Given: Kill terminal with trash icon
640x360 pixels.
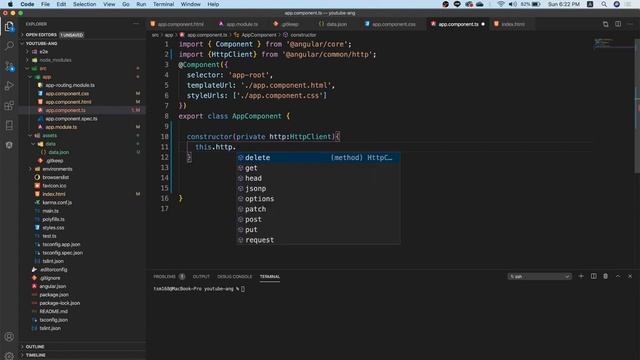Looking at the screenshot, I should point(606,276).
